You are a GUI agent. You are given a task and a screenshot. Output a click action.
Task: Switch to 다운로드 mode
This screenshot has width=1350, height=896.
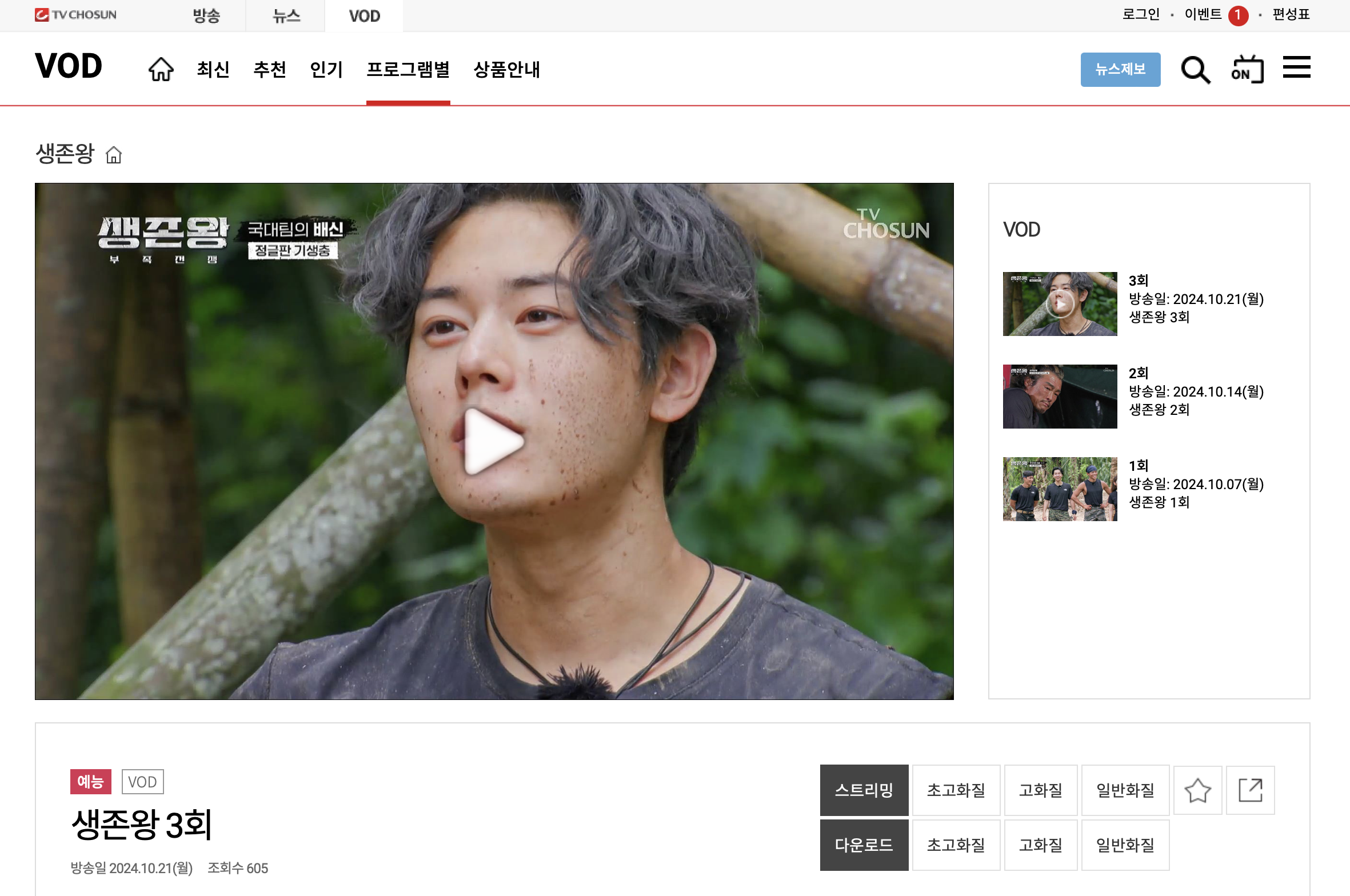tap(864, 845)
